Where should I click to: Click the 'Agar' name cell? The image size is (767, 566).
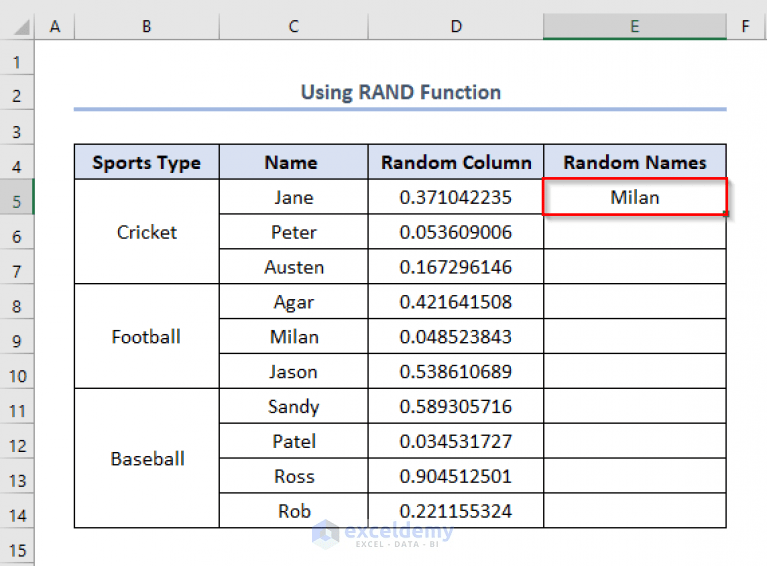293,302
